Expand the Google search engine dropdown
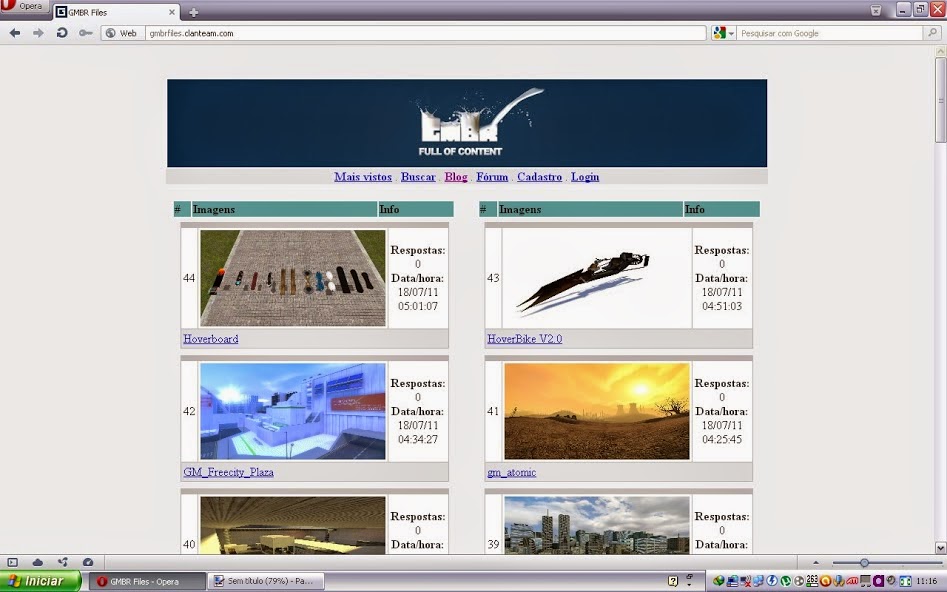This screenshot has width=947, height=592. tap(724, 33)
